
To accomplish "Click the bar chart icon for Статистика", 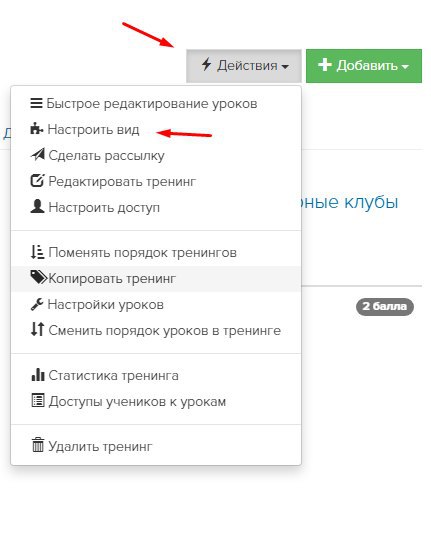I will (38, 375).
